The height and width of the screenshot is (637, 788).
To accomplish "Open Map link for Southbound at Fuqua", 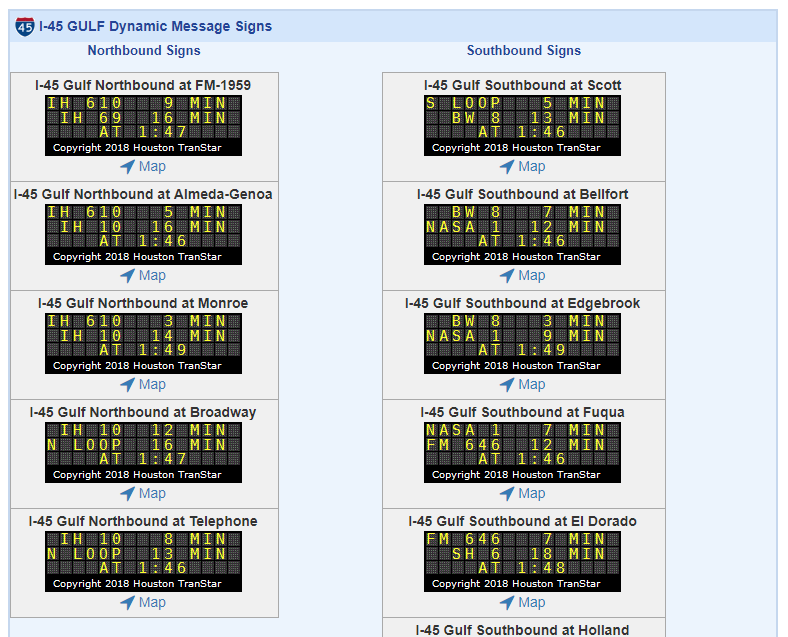I will 532,493.
